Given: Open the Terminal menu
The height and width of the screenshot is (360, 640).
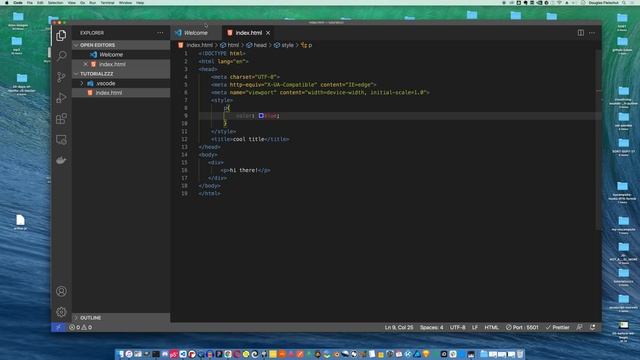Looking at the screenshot, I should click(107, 3).
